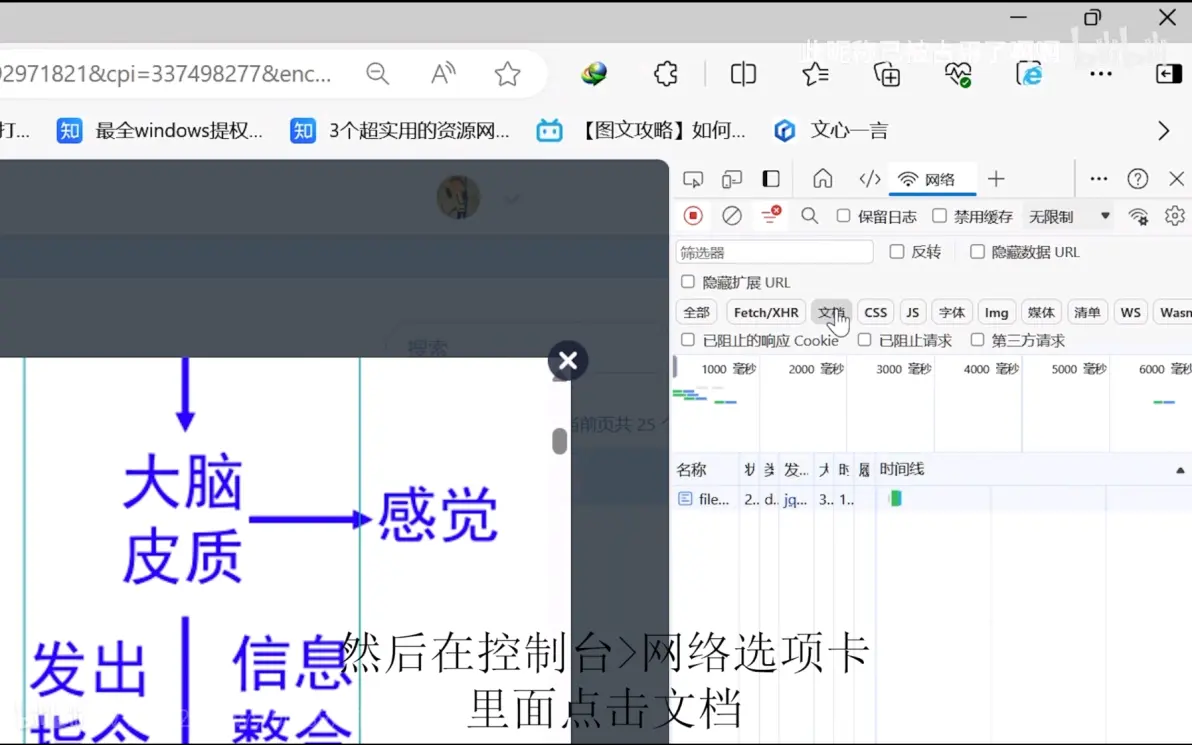This screenshot has width=1192, height=745.
Task: Select the 媒体 filter
Action: (1041, 312)
